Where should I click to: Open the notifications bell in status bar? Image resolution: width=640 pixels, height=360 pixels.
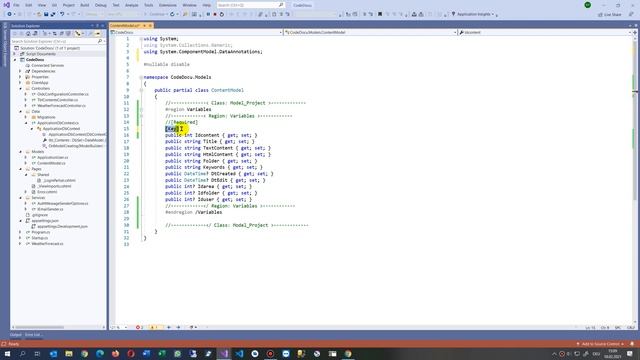pyautogui.click(x=632, y=344)
